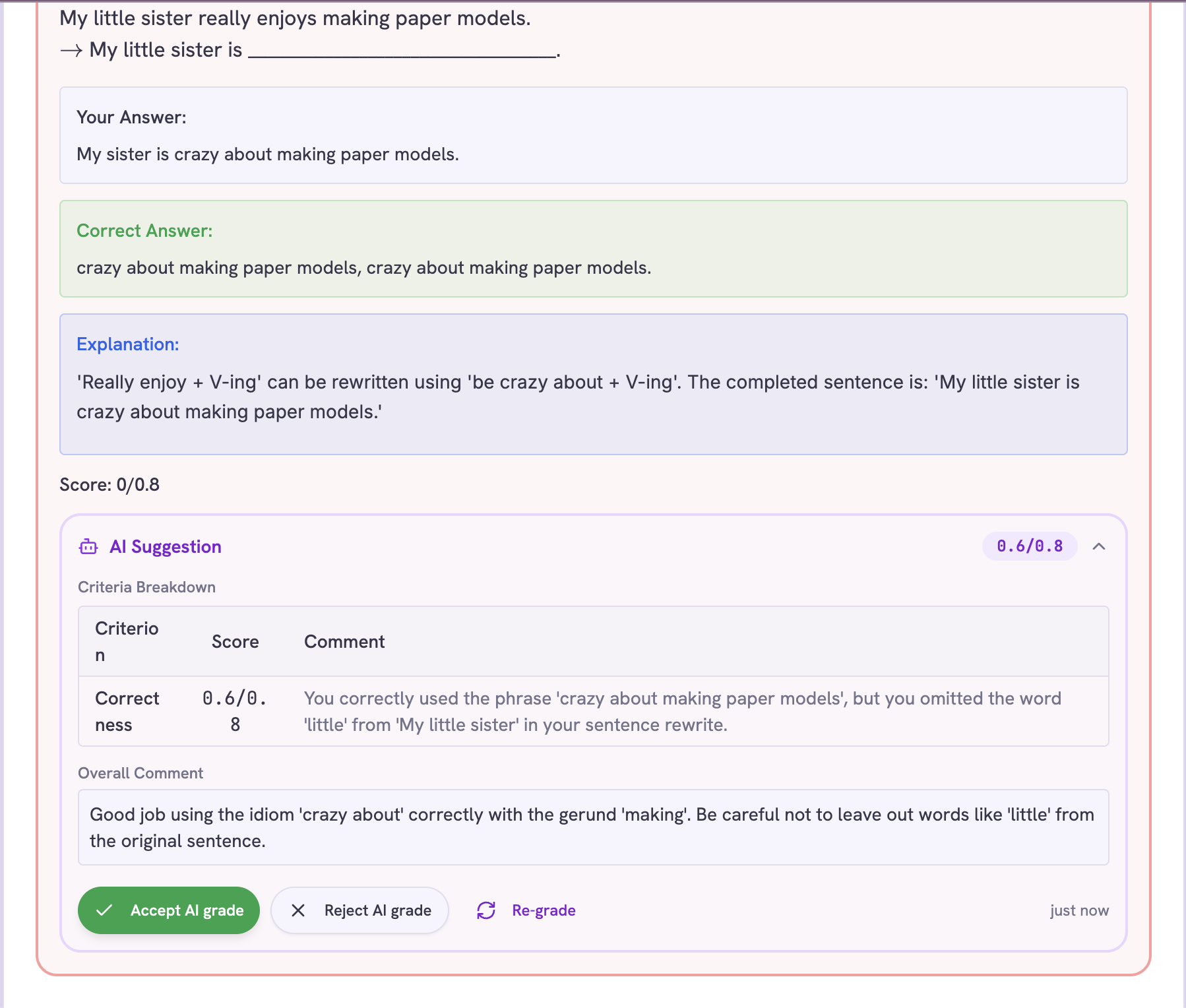Screen dimensions: 1186x1008
Task: Click the 'just now' timestamp
Action: pyautogui.click(x=1079, y=910)
